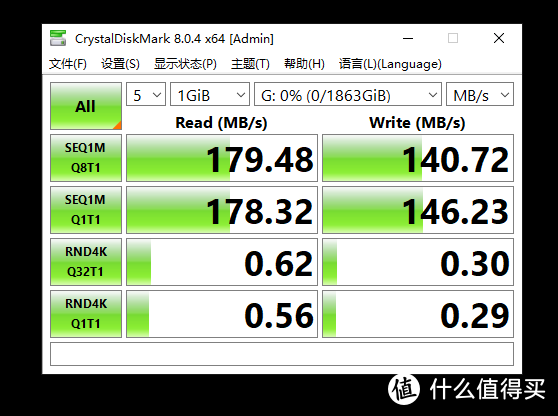The image size is (558, 416).
Task: Run the RND4K Q32T1 test
Action: 86,262
